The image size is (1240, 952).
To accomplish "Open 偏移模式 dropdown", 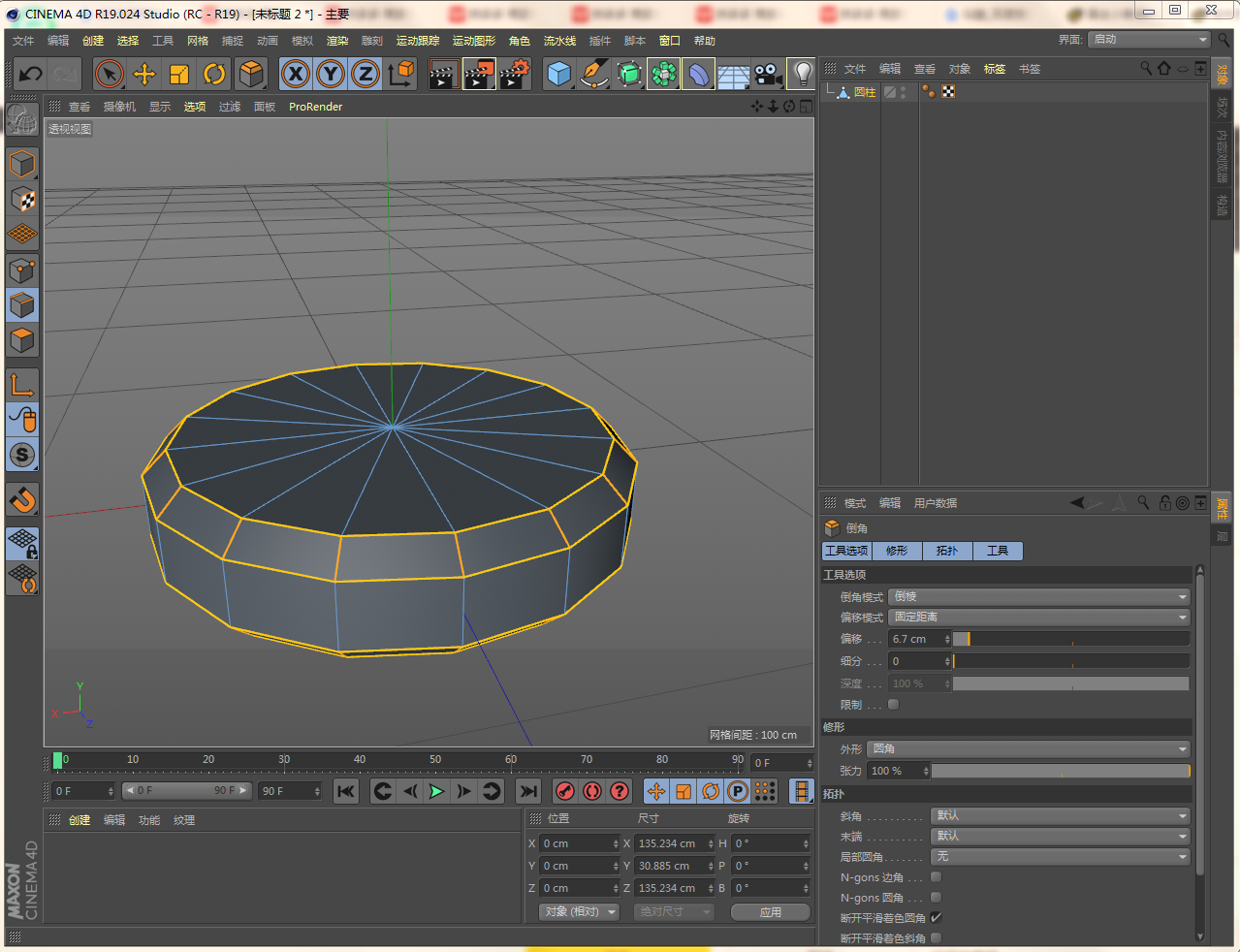I will (x=1039, y=618).
